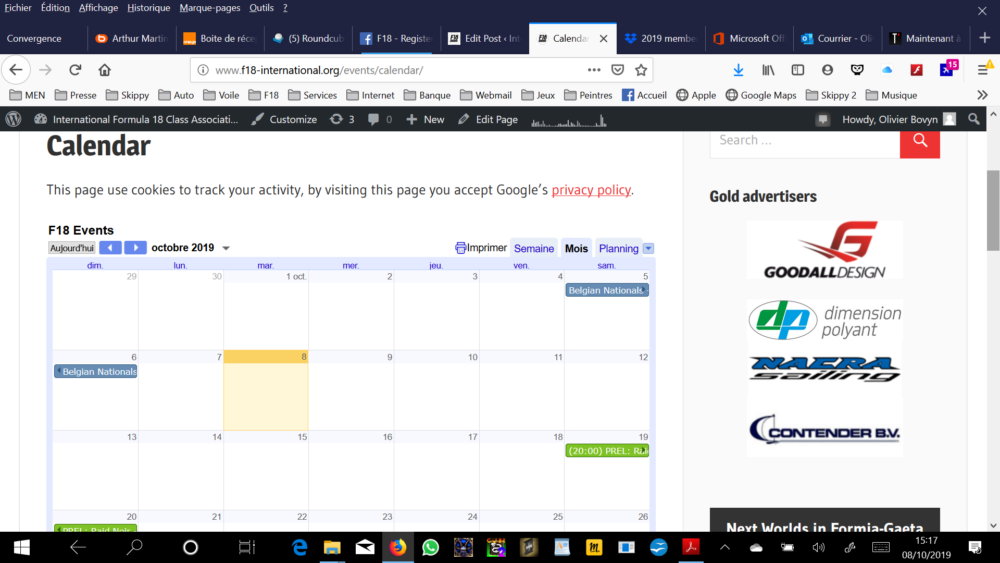This screenshot has height=563, width=1000.
Task: Open the Banque bookmarks folder
Action: click(x=427, y=95)
